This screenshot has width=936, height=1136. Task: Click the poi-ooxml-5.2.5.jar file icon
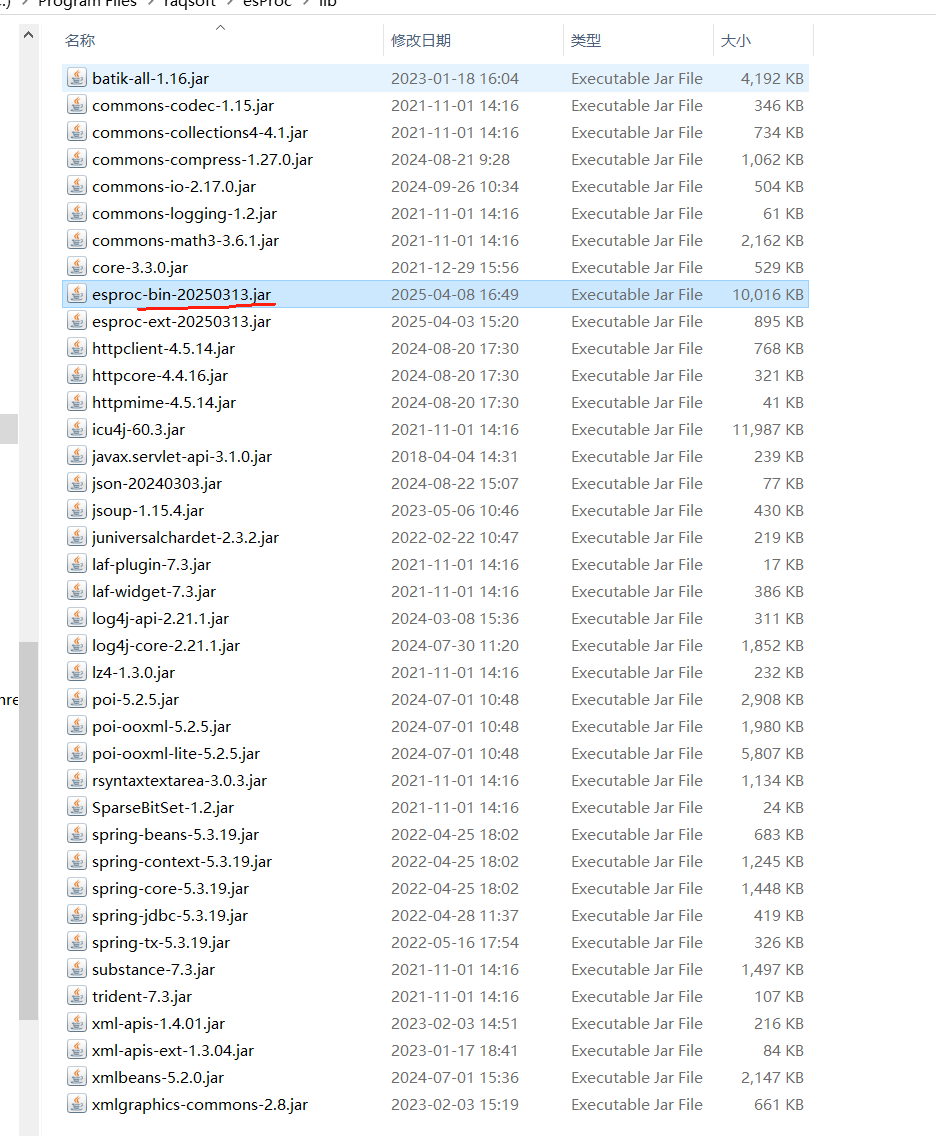[77, 726]
